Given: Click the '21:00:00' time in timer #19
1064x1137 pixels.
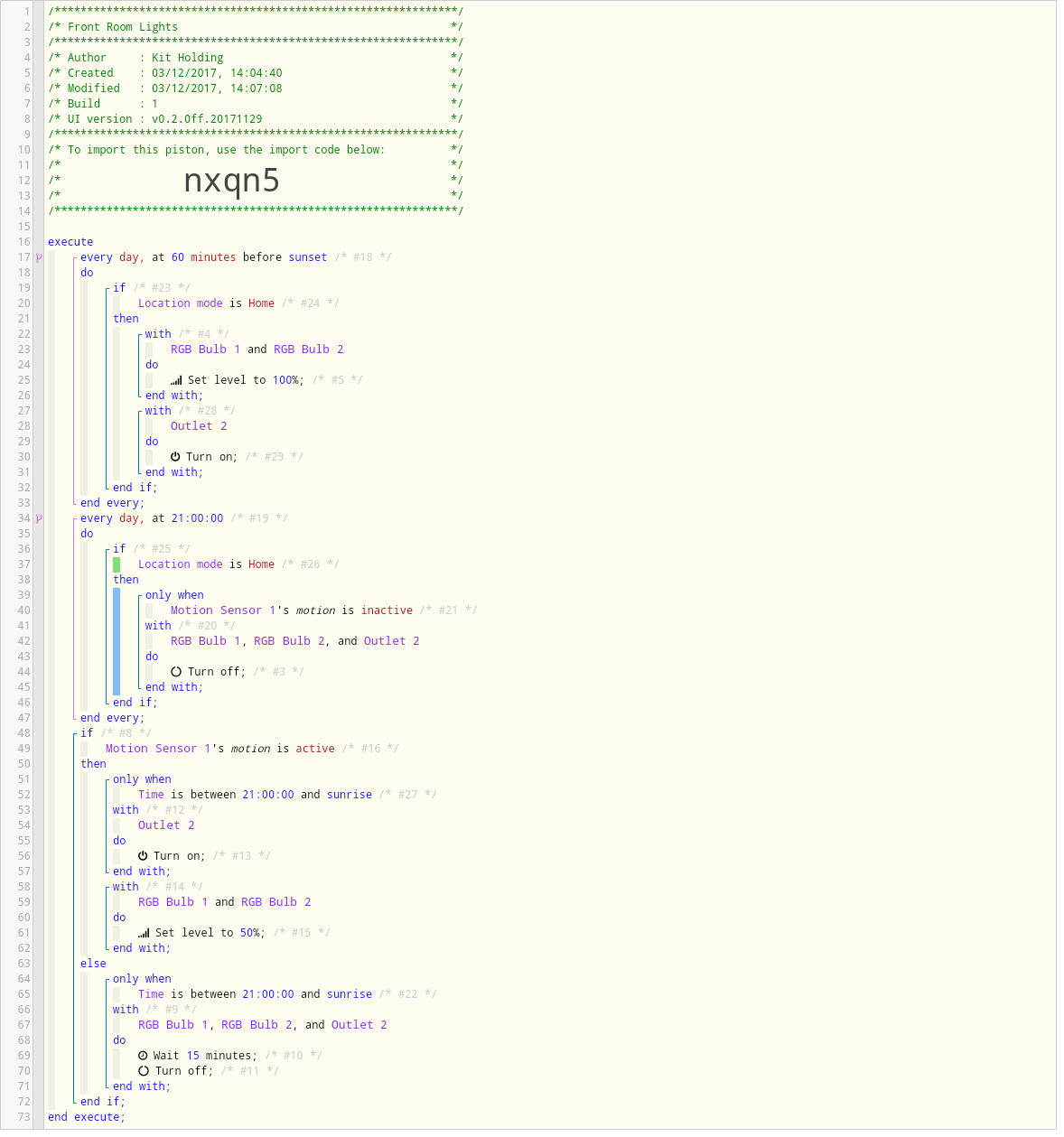Looking at the screenshot, I should tap(198, 518).
